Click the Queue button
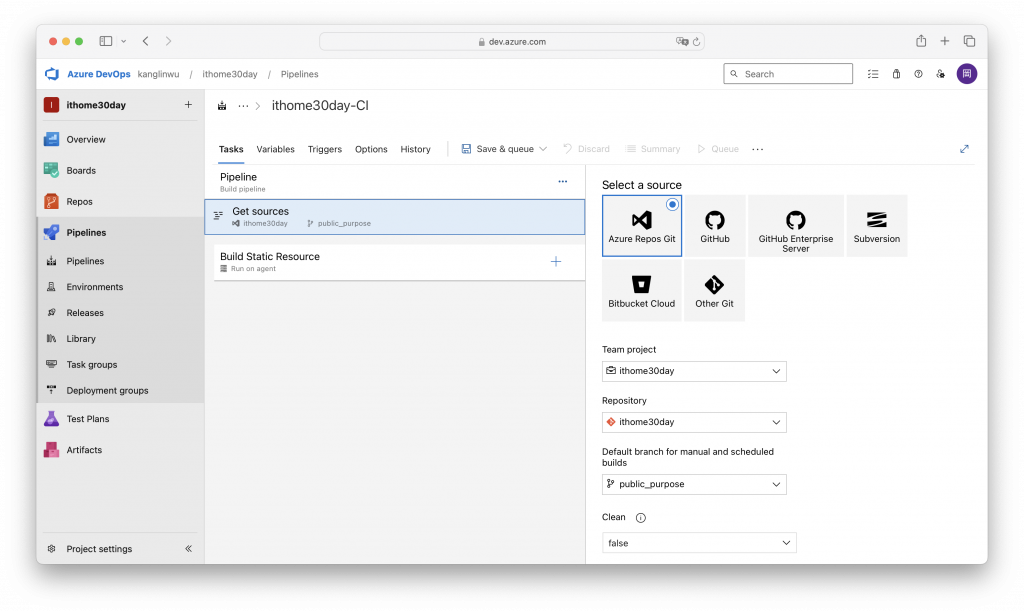The image size is (1024, 612). 718,149
